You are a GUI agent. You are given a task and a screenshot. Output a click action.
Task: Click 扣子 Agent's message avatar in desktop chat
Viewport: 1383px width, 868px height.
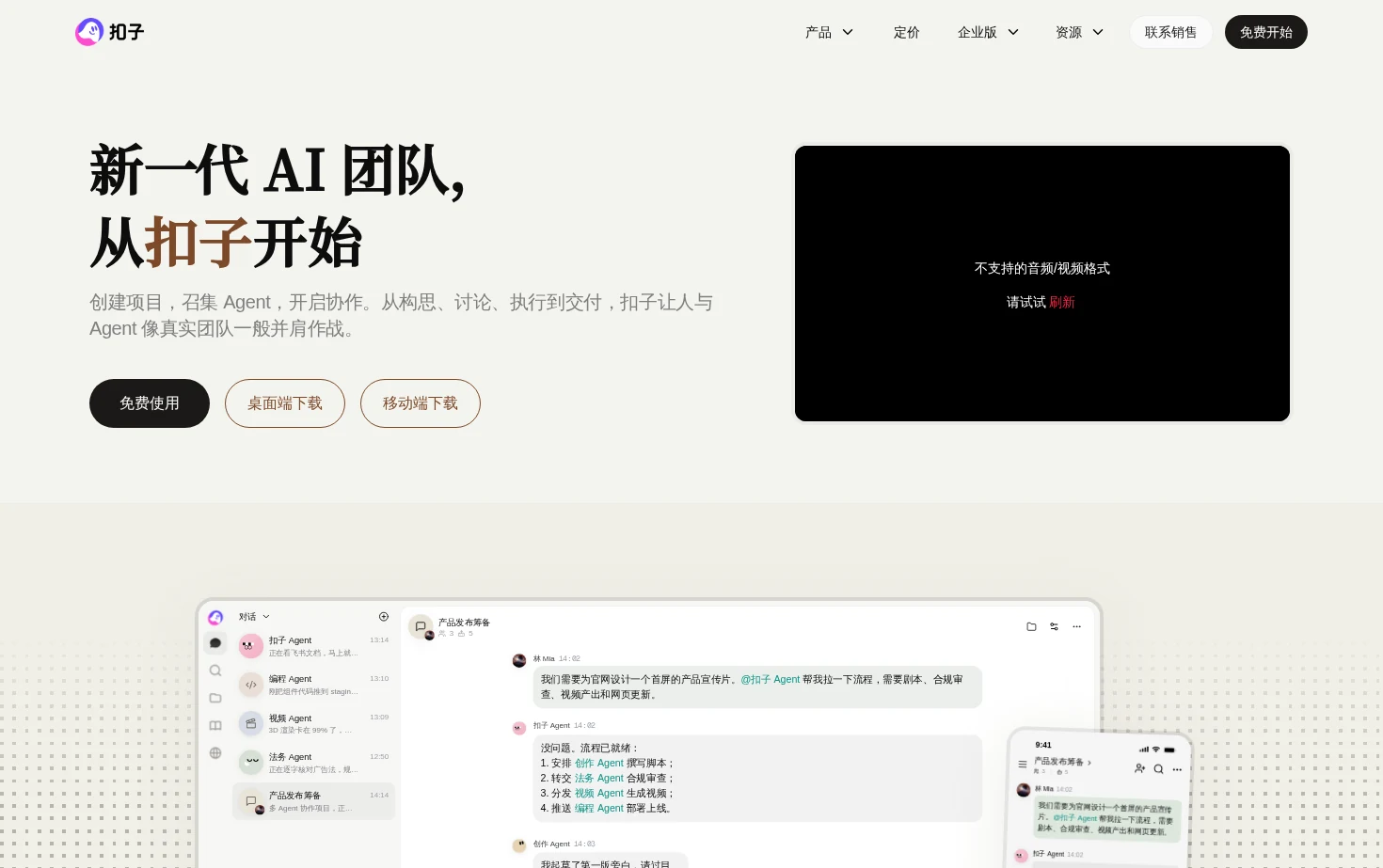point(518,728)
